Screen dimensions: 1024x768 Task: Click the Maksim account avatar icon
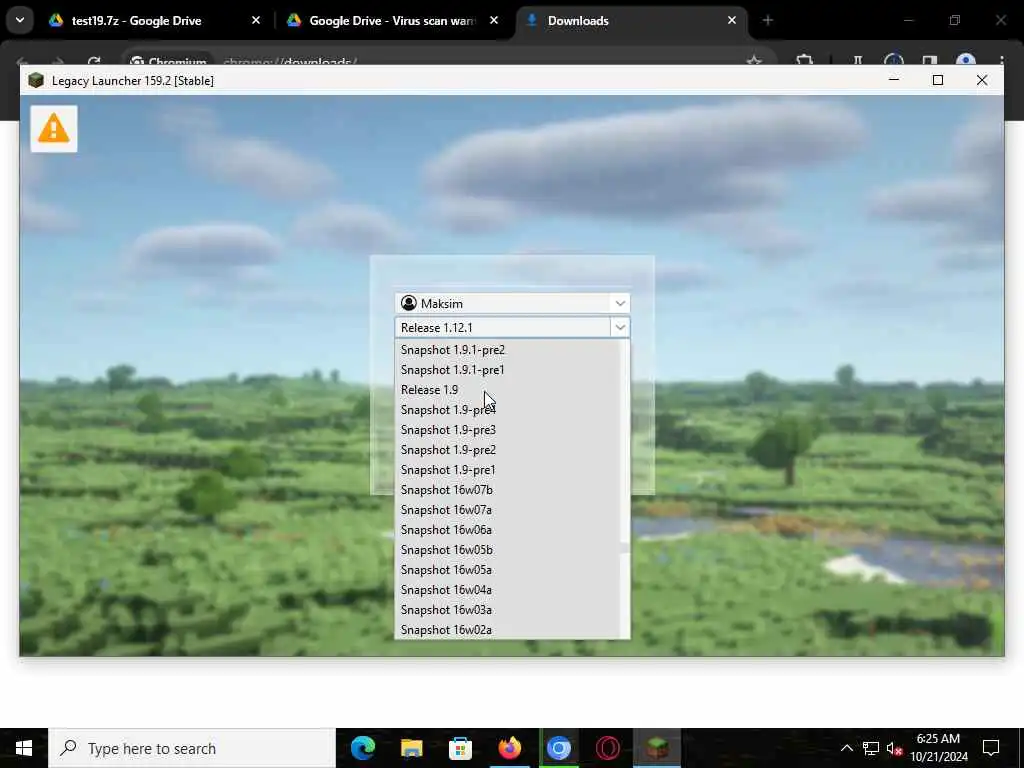click(x=409, y=303)
